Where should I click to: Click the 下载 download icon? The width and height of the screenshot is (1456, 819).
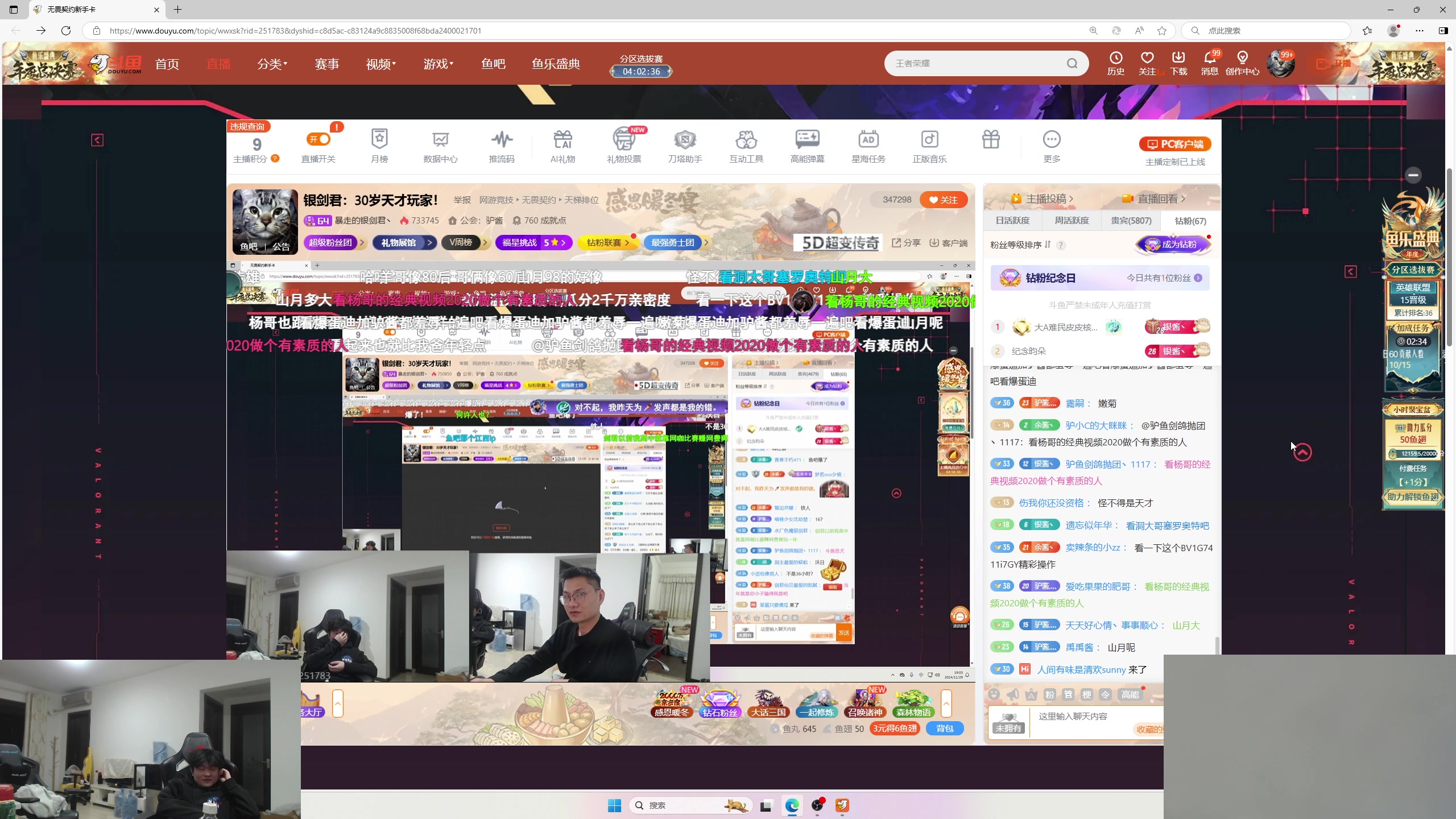[1178, 63]
